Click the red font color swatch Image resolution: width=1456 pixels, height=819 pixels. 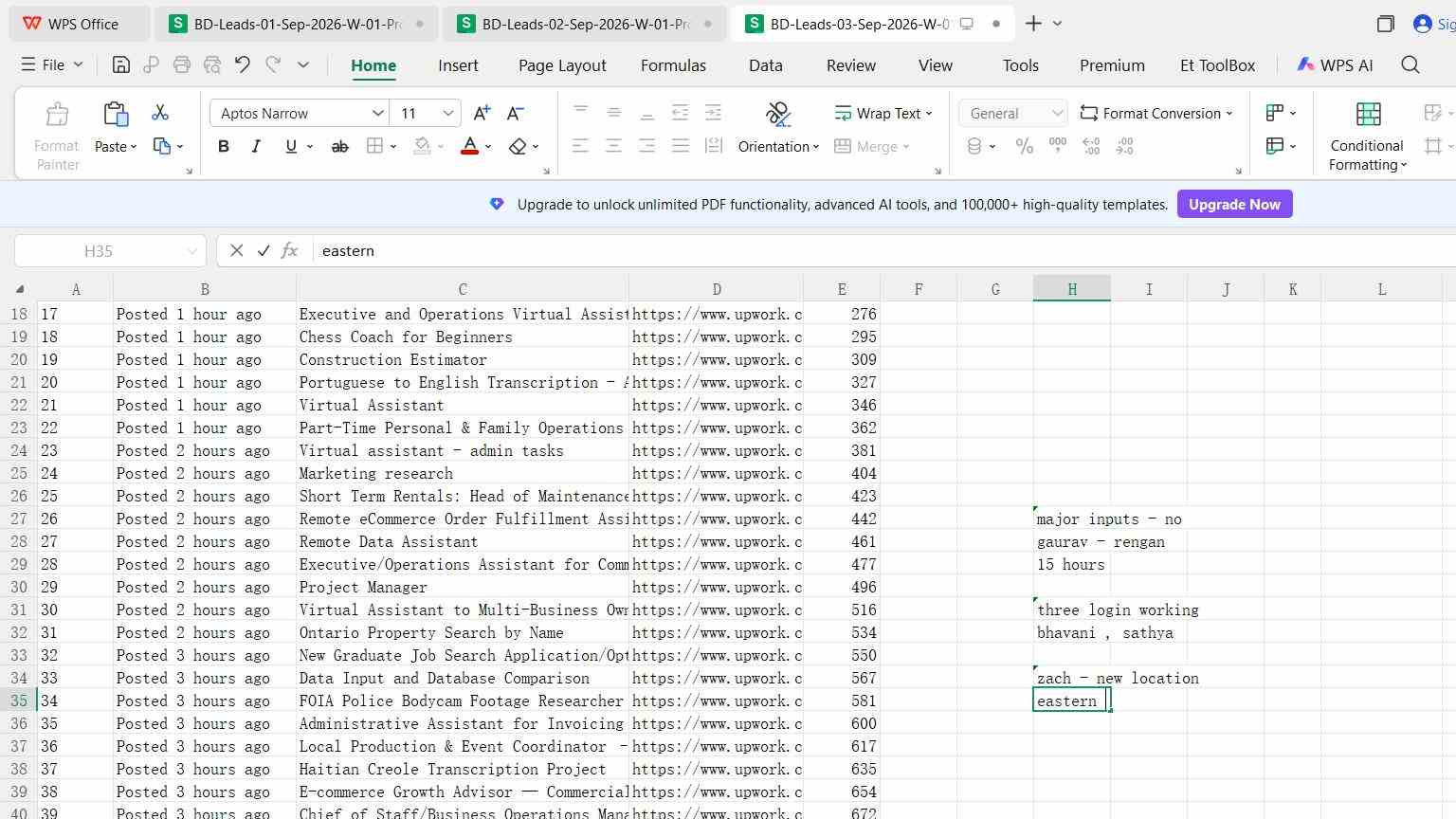(x=469, y=146)
